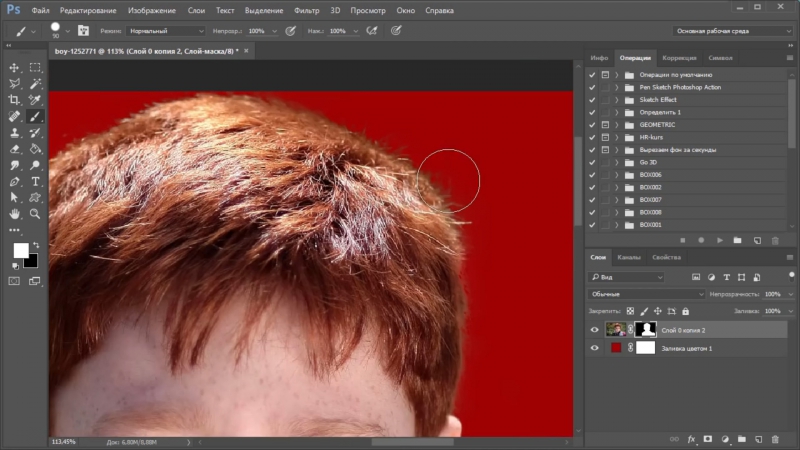The image size is (800, 450).
Task: Expand the GEOMETRIC action folder
Action: [617, 125]
